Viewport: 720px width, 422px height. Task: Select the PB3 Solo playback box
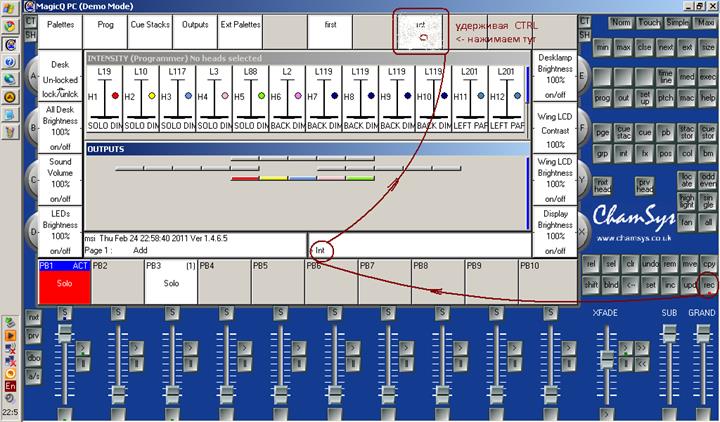[x=171, y=282]
